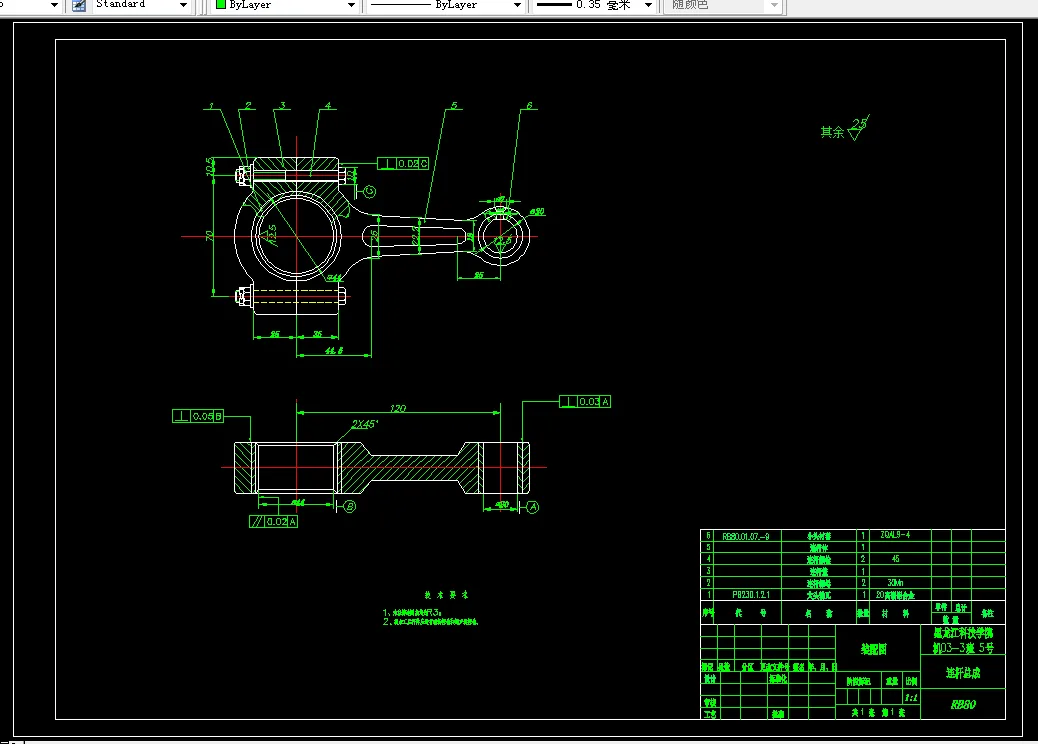This screenshot has height=744, width=1038.
Task: Click part callout number 5 above the rod
Action: [454, 105]
